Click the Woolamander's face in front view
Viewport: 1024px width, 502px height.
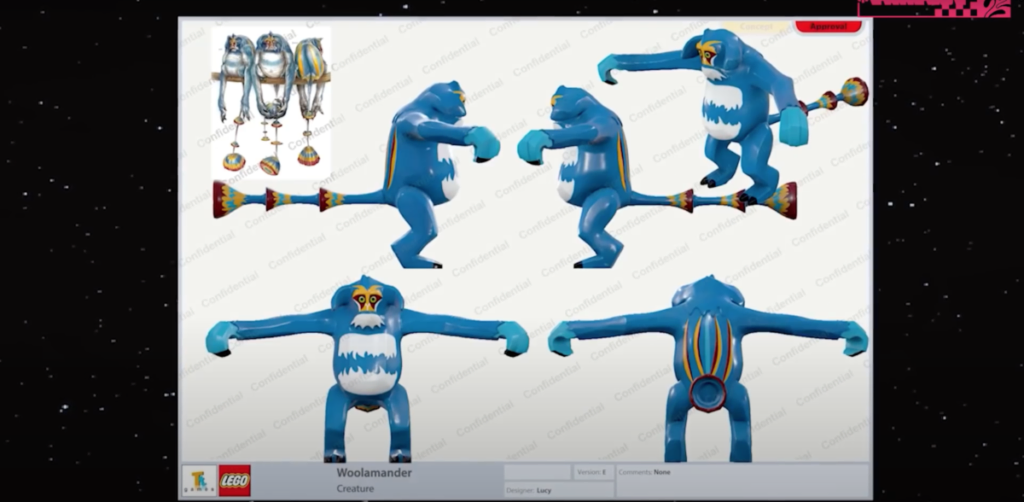click(367, 299)
